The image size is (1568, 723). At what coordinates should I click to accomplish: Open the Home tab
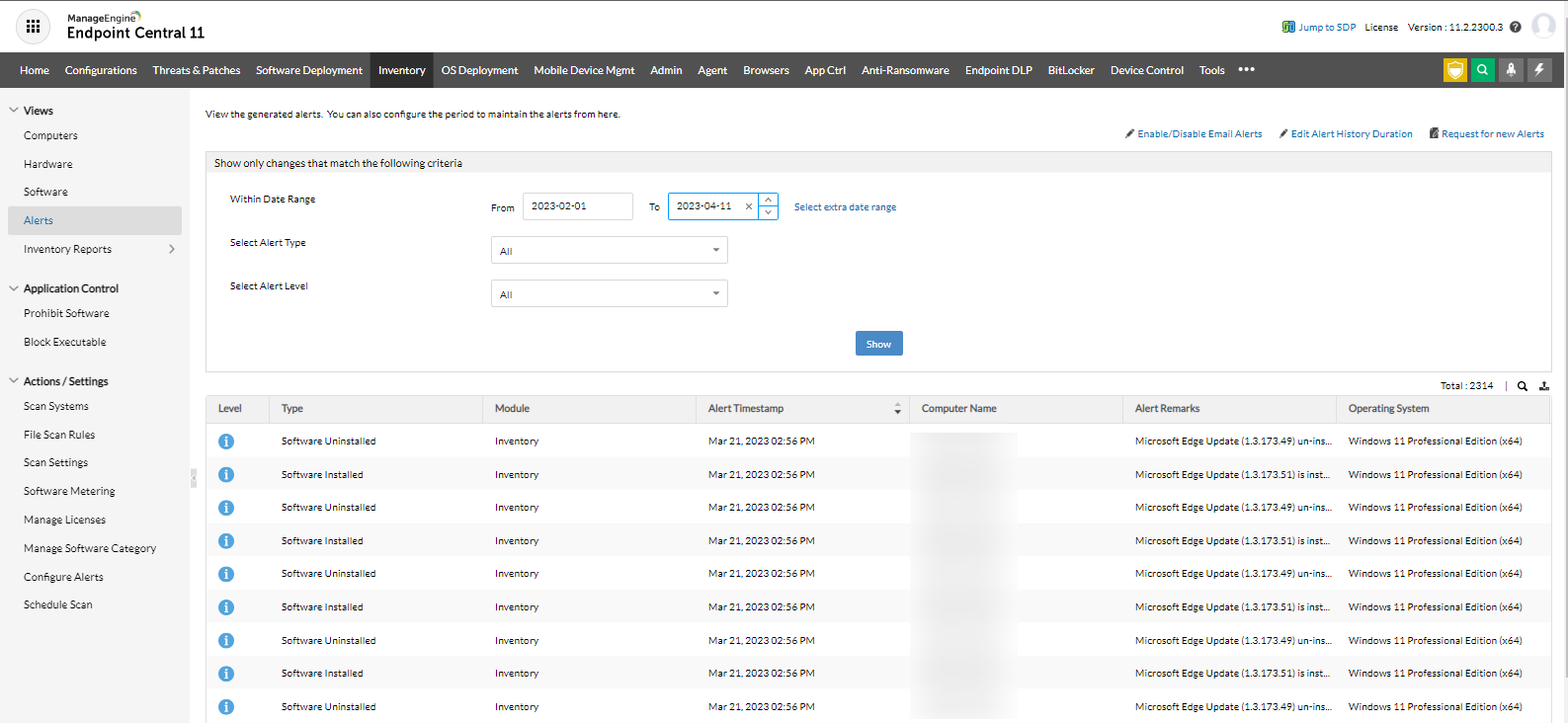click(35, 70)
